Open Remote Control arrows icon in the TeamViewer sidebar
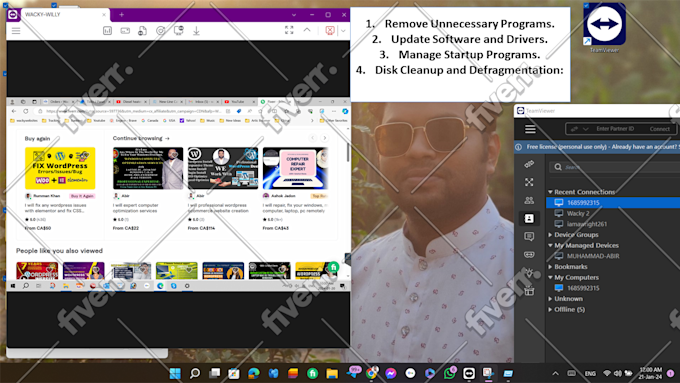 coord(529,164)
